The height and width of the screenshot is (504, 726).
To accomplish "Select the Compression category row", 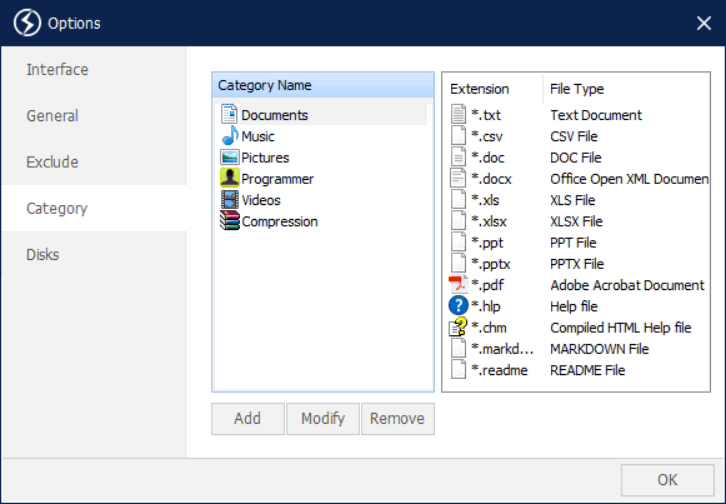I will (323, 221).
